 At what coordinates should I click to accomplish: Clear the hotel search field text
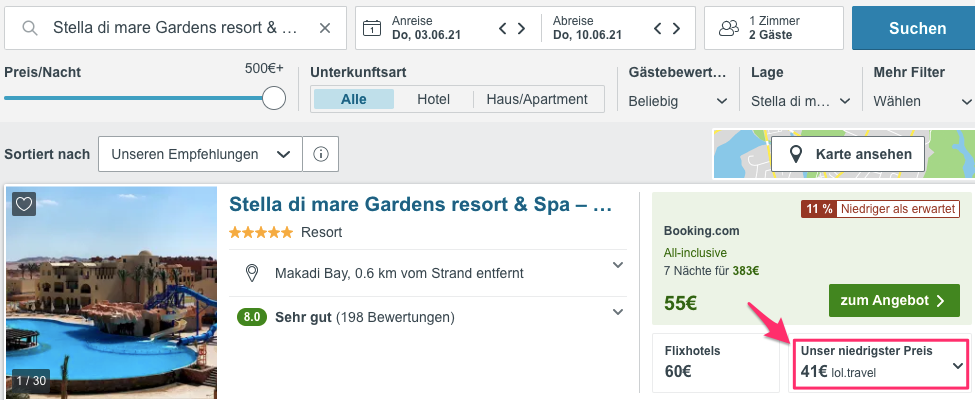pyautogui.click(x=325, y=28)
